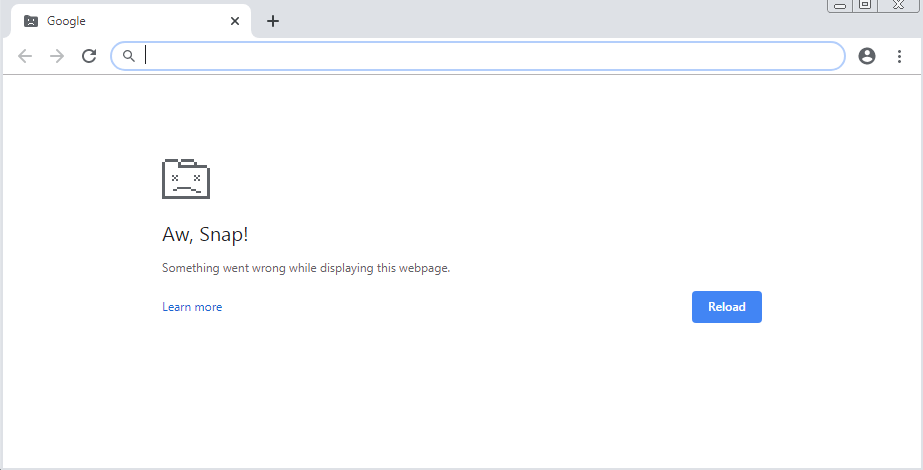The height and width of the screenshot is (470, 923).
Task: Open the profile avatar menu
Action: pos(866,56)
